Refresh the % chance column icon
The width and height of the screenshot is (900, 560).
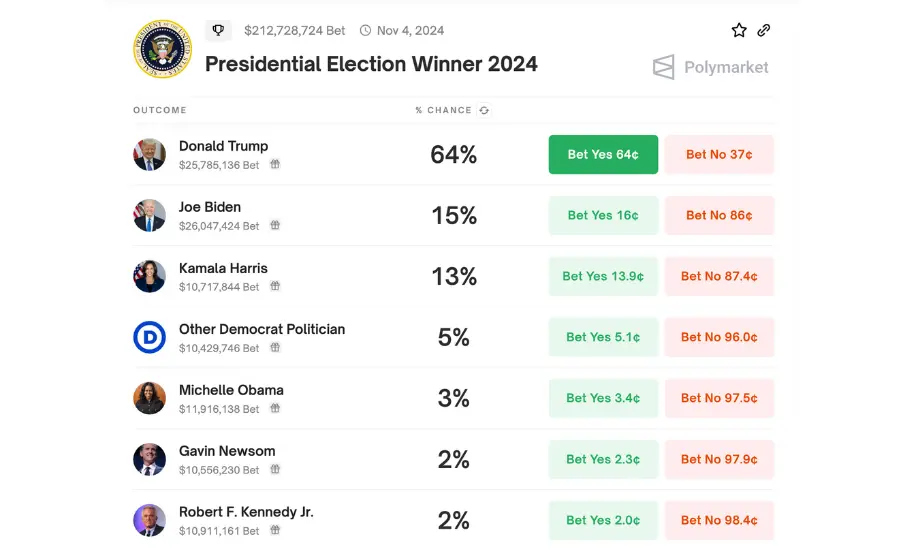(484, 110)
